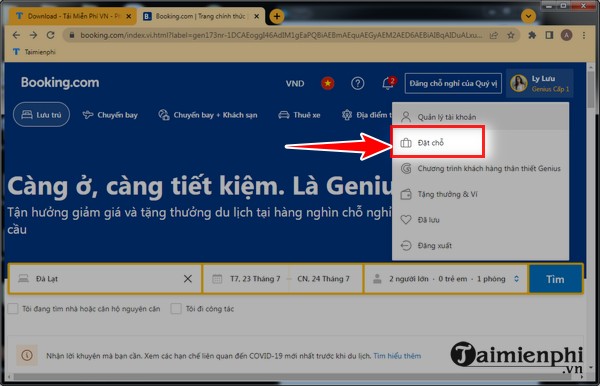Close the Download - Tải Miễn Phí tab
Viewport: 600px width, 386px height.
click(129, 16)
